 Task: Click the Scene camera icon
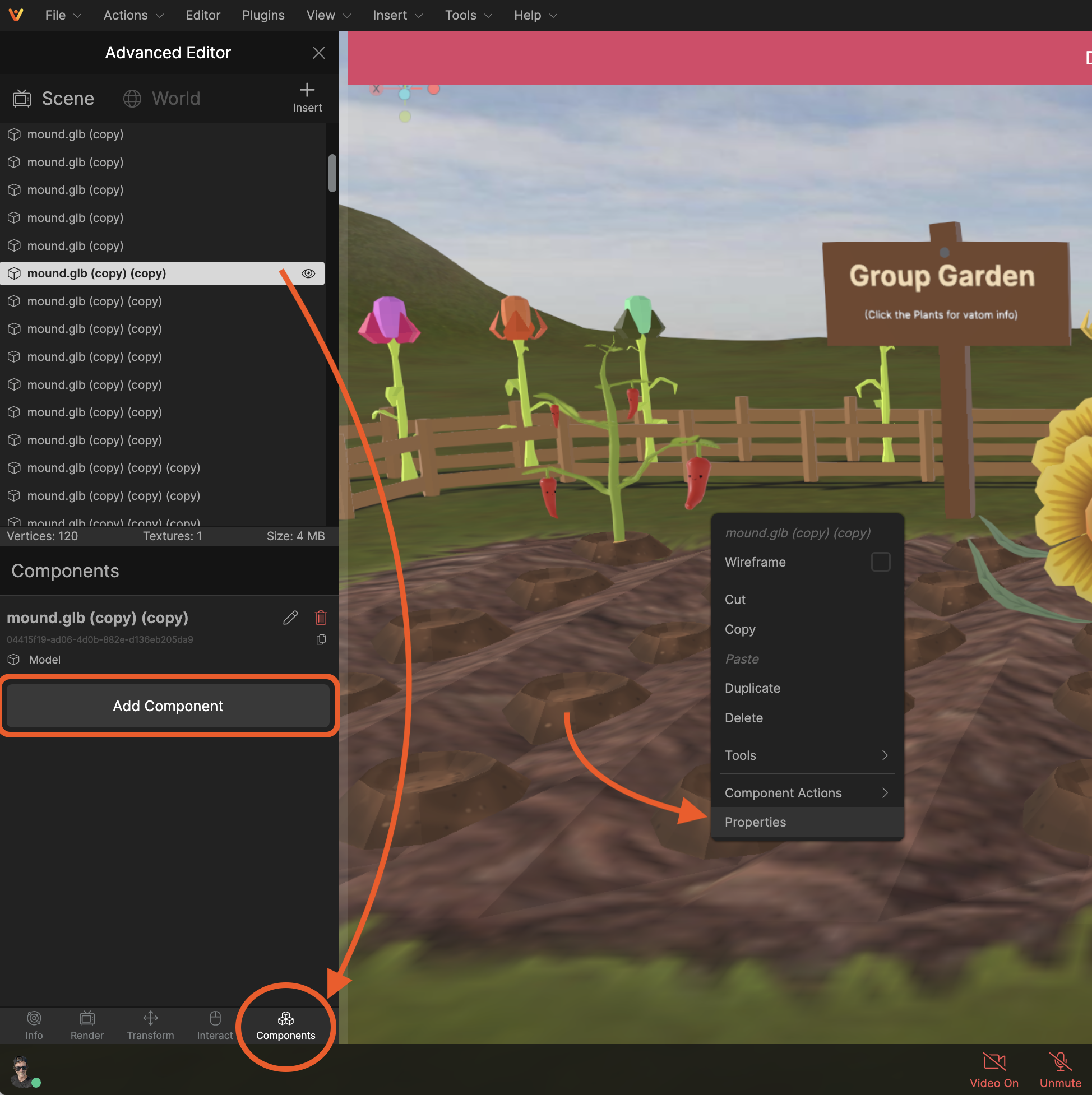point(21,99)
